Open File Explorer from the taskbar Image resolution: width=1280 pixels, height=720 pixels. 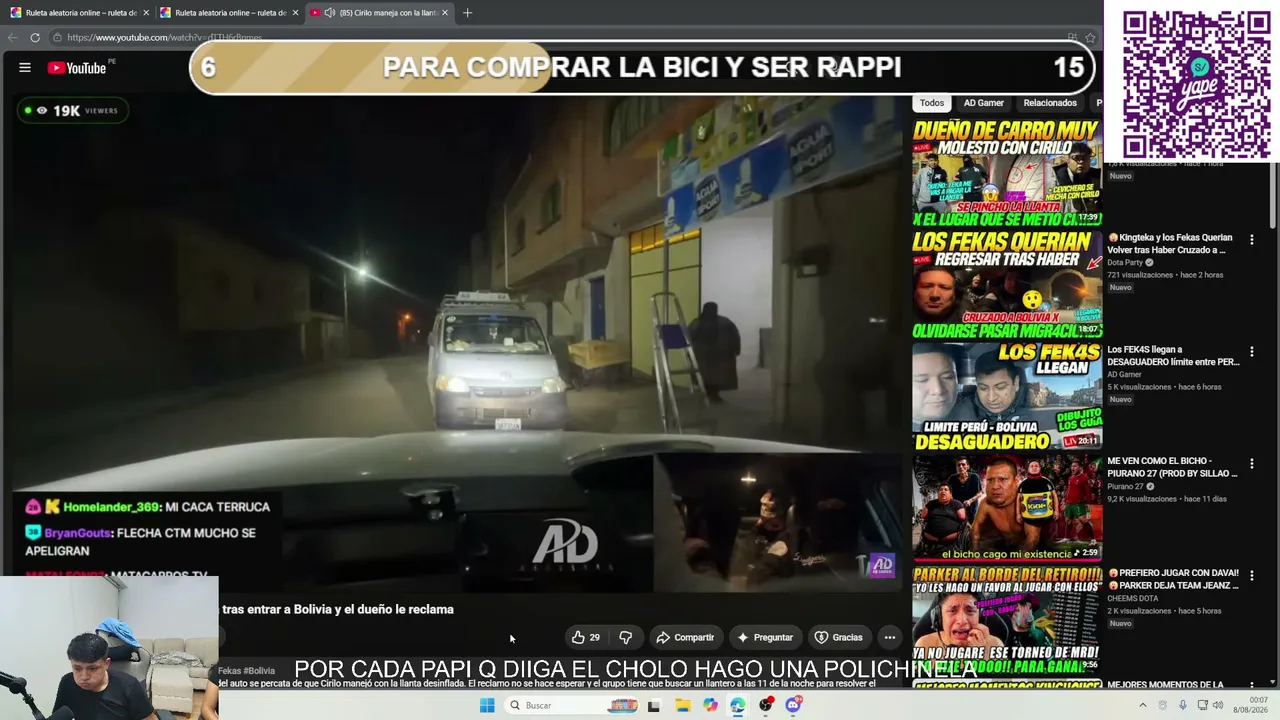coord(682,705)
